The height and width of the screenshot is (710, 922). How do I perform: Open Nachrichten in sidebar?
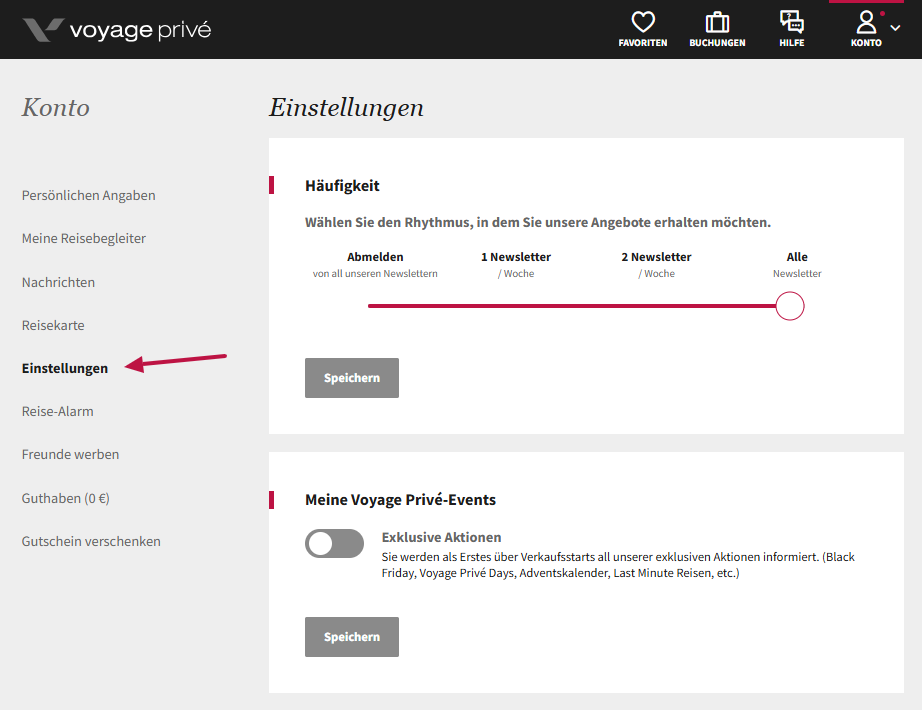point(58,282)
